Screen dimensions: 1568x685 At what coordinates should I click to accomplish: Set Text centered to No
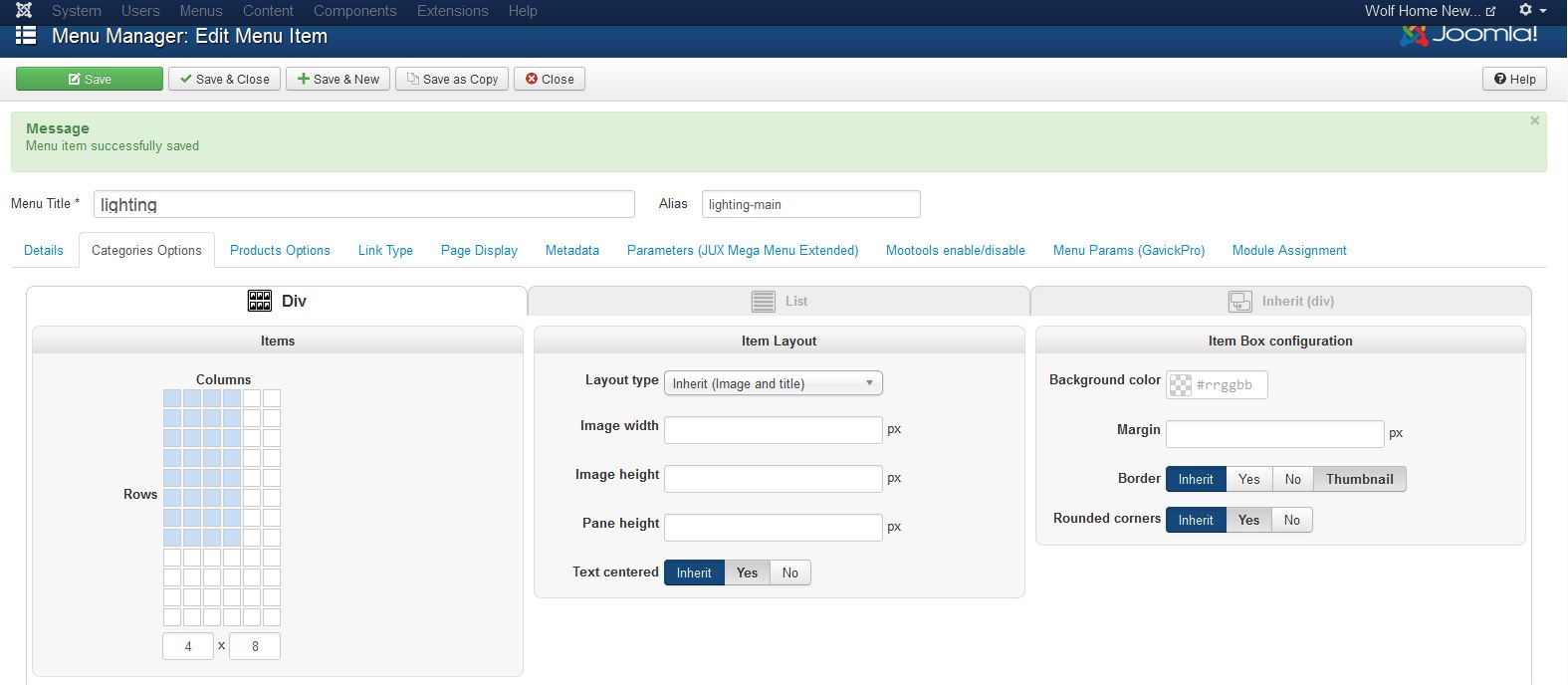(x=790, y=572)
